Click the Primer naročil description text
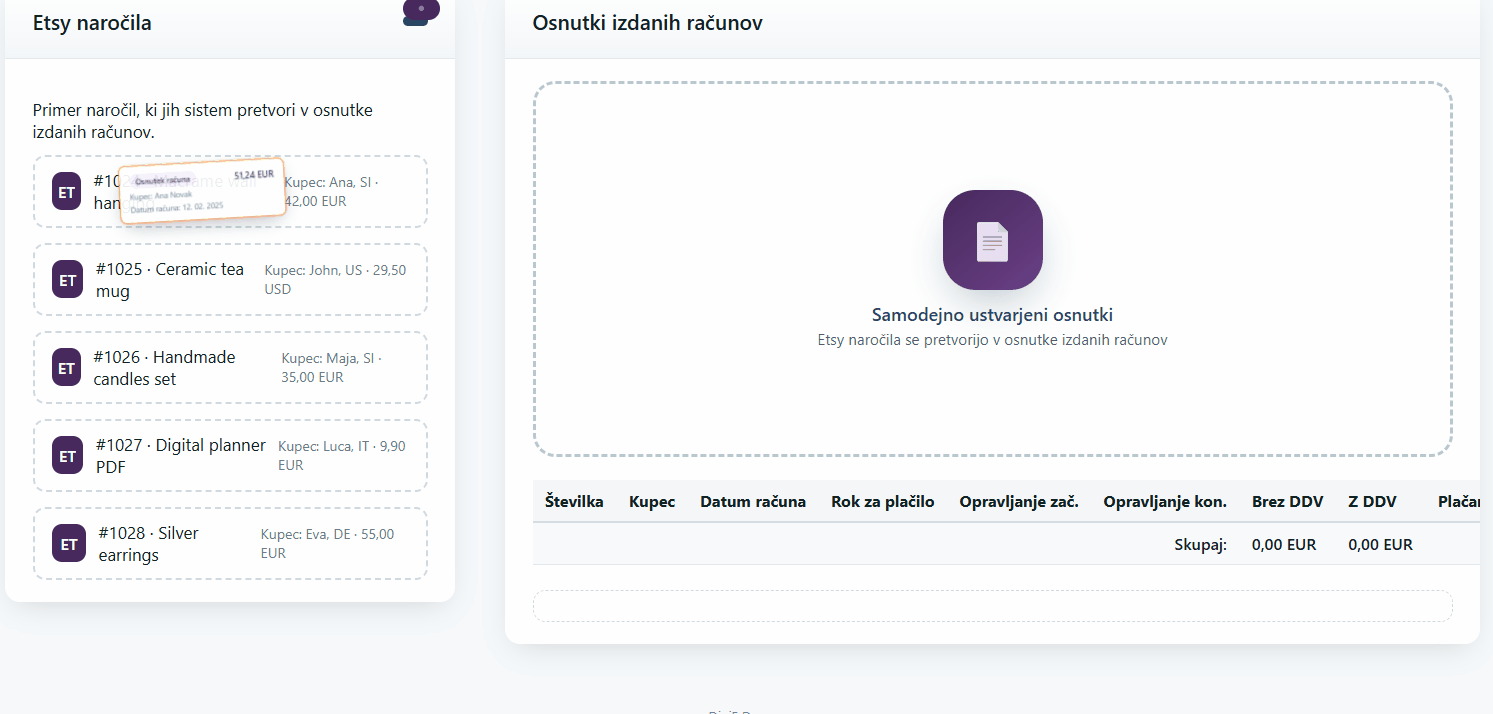The image size is (1493, 714). click(203, 121)
